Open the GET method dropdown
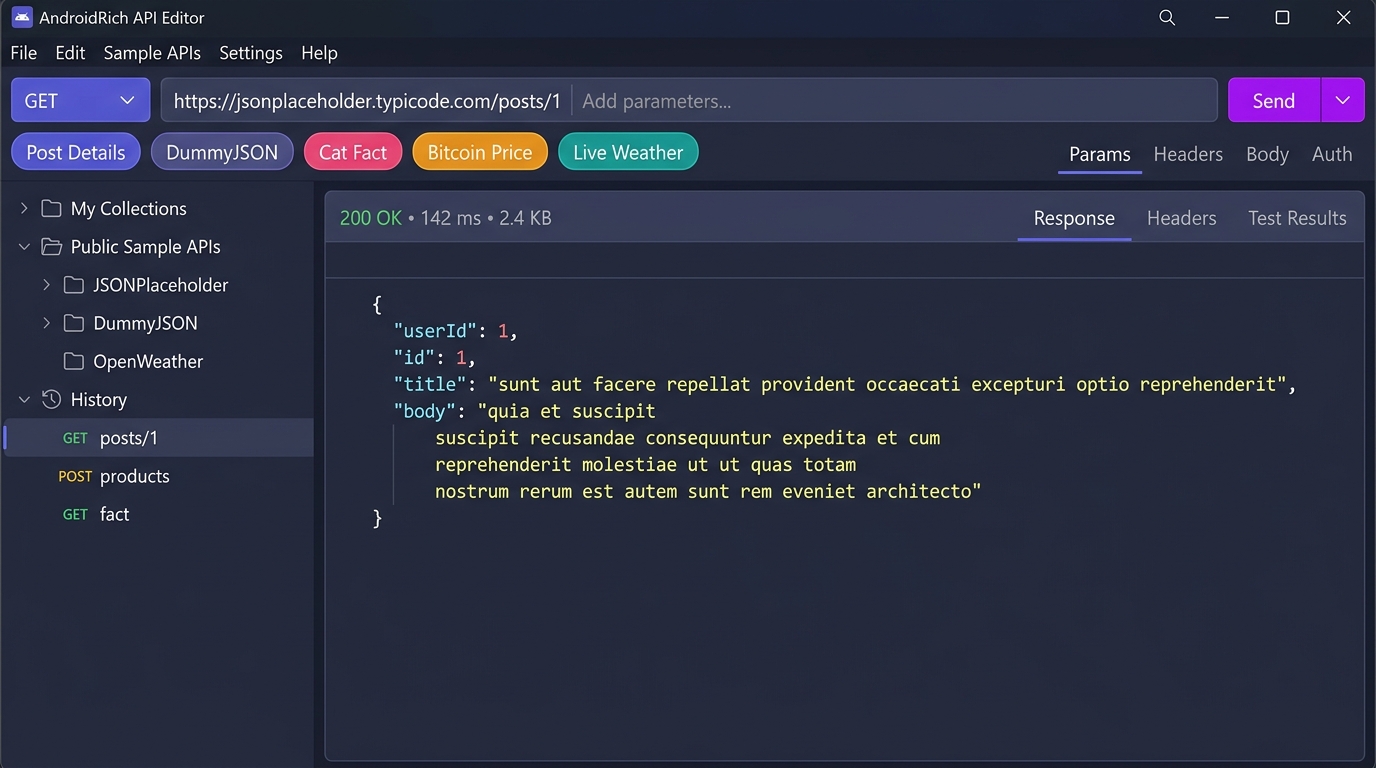Screen dimensions: 1376x768 [80, 100]
